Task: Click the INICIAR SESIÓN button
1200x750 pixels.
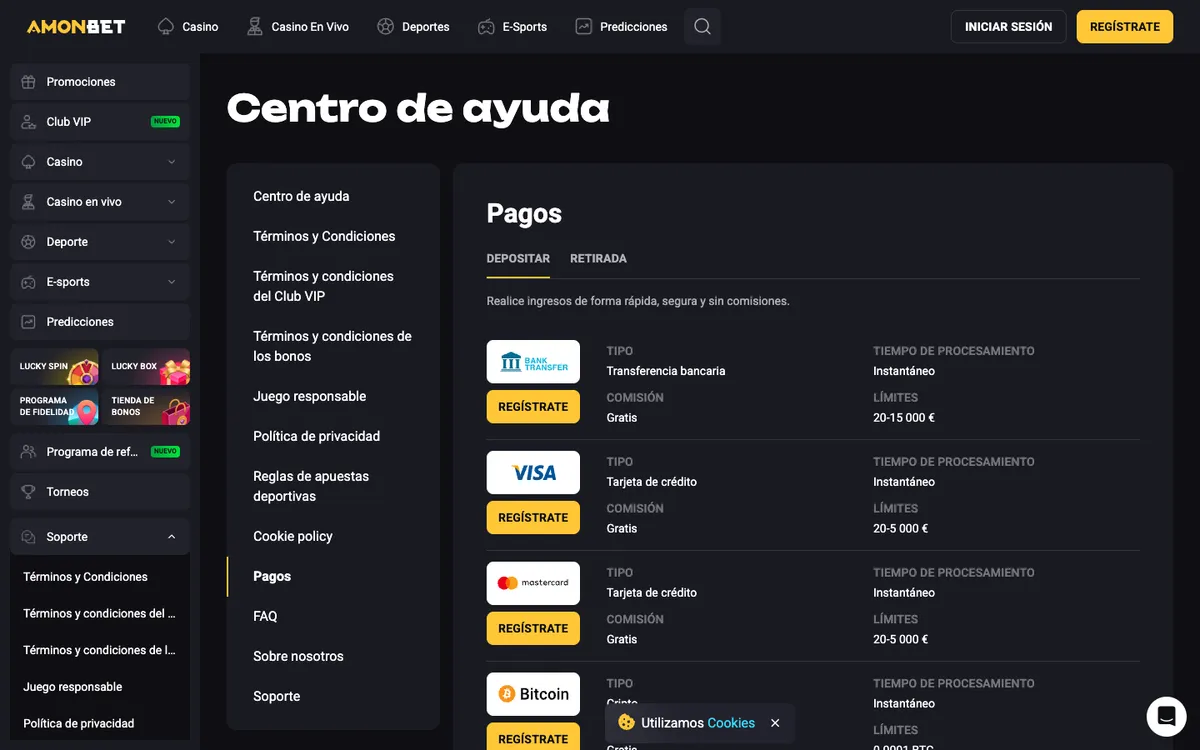Action: click(x=1008, y=27)
